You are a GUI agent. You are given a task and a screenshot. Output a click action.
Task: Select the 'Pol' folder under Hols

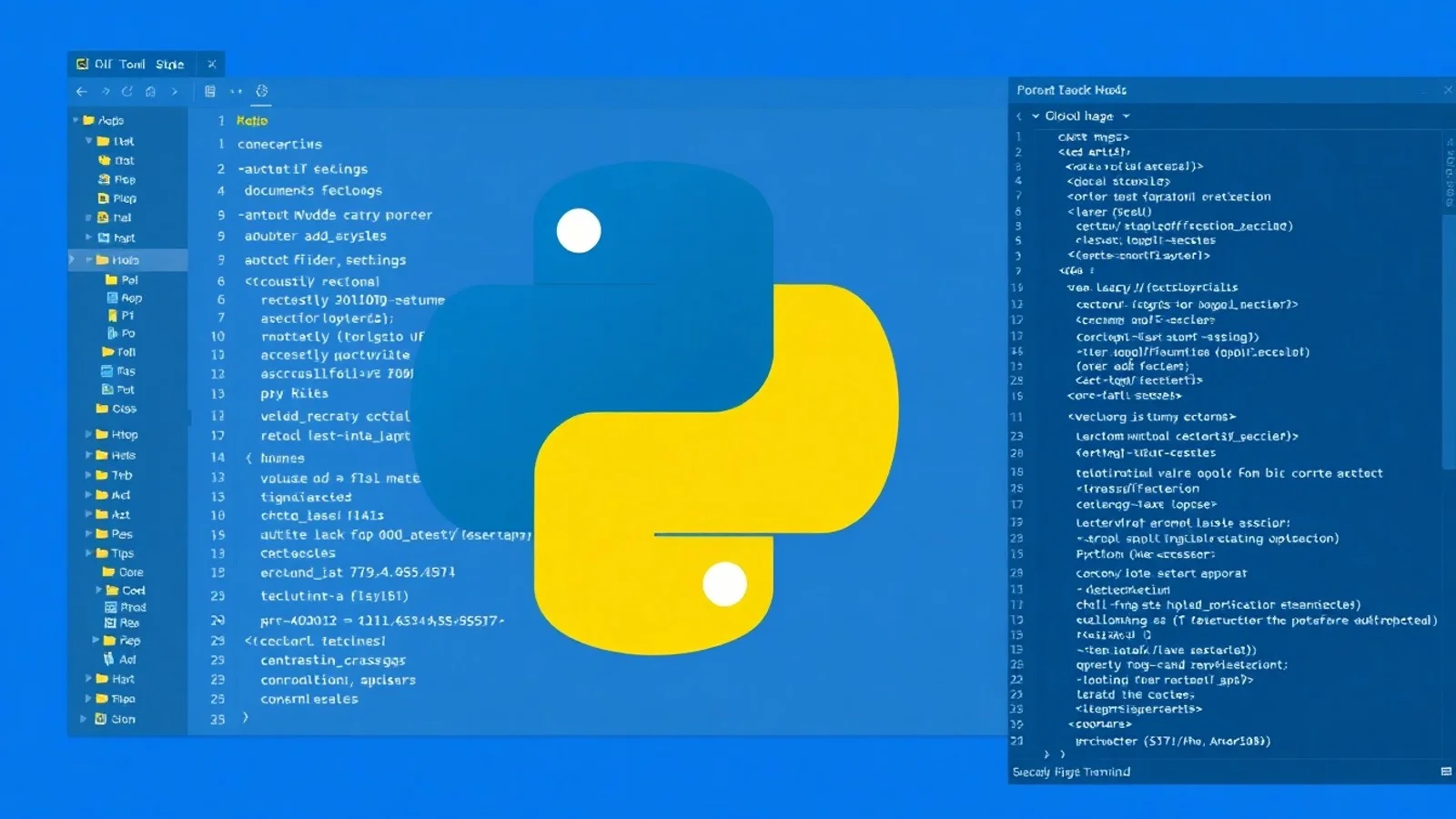pos(121,280)
